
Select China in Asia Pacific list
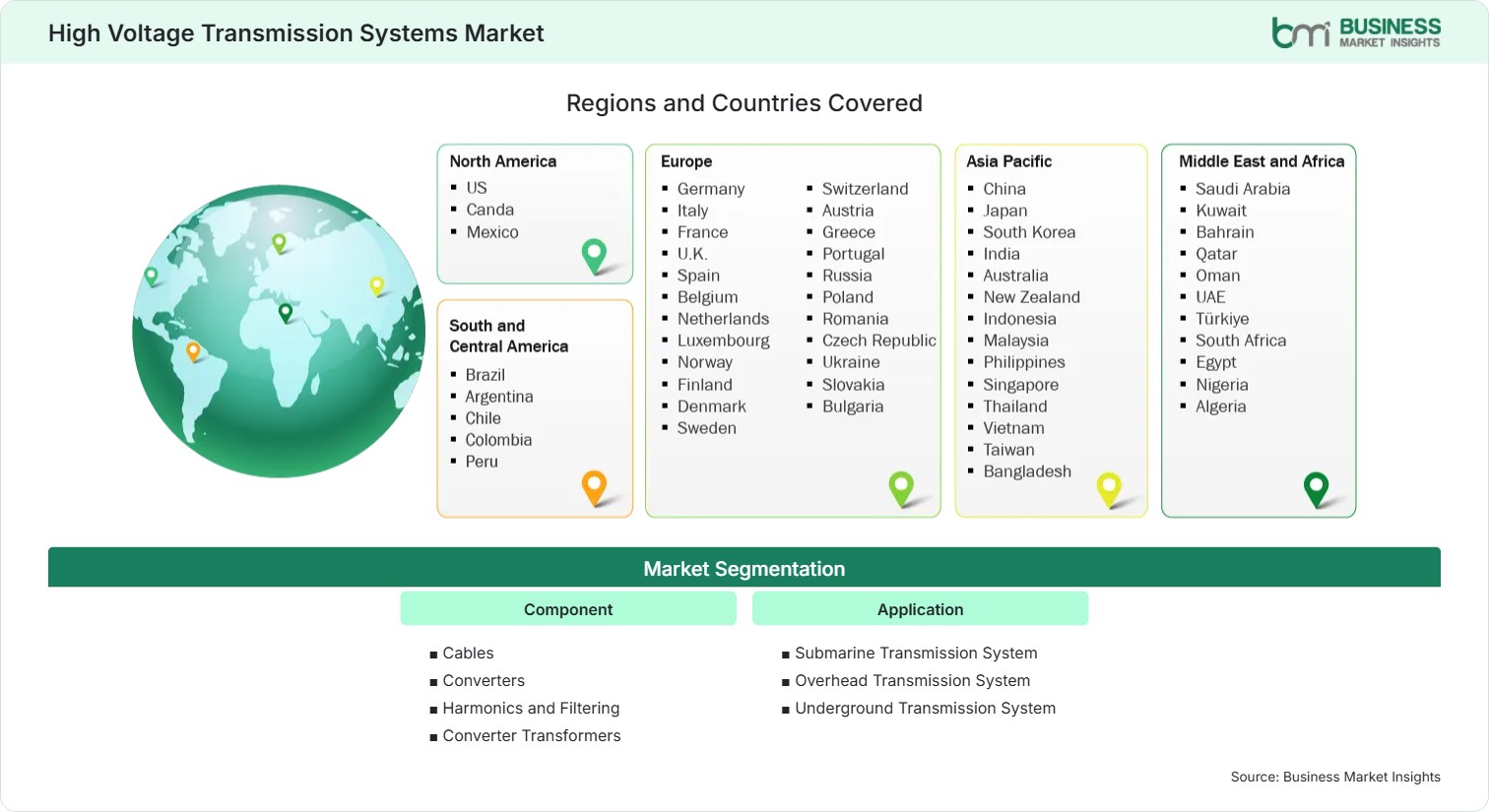pos(1004,189)
